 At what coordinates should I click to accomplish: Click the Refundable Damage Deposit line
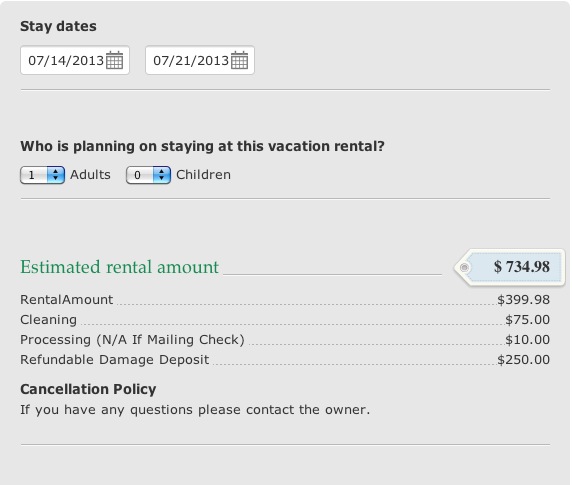[x=285, y=360]
